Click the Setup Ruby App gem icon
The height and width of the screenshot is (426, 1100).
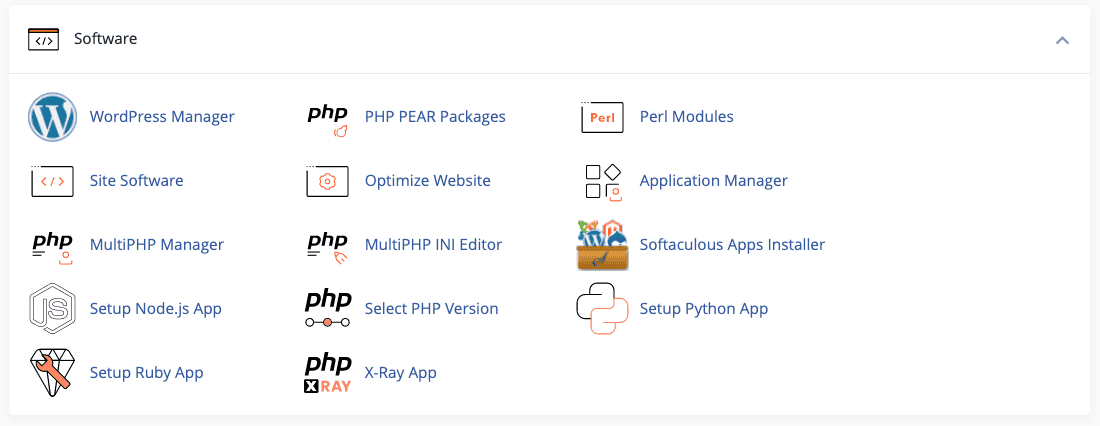52,373
